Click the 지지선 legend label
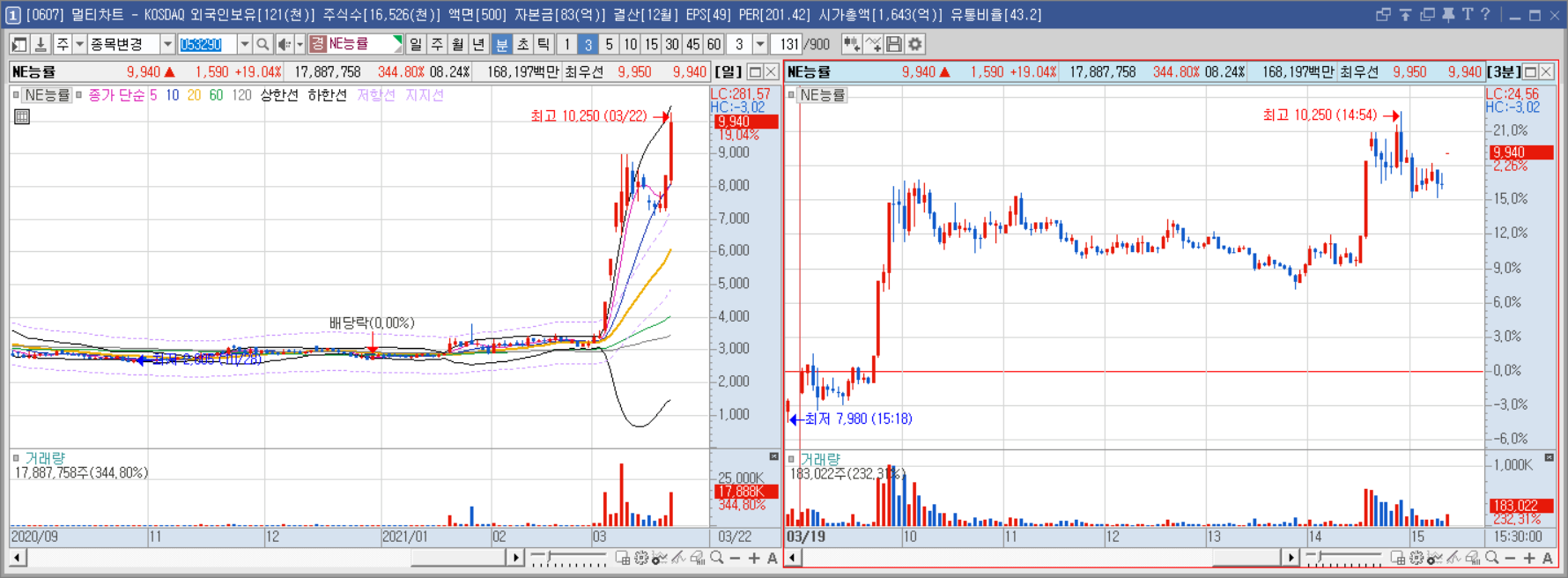Viewport: 1568px width, 578px height. pos(425,95)
